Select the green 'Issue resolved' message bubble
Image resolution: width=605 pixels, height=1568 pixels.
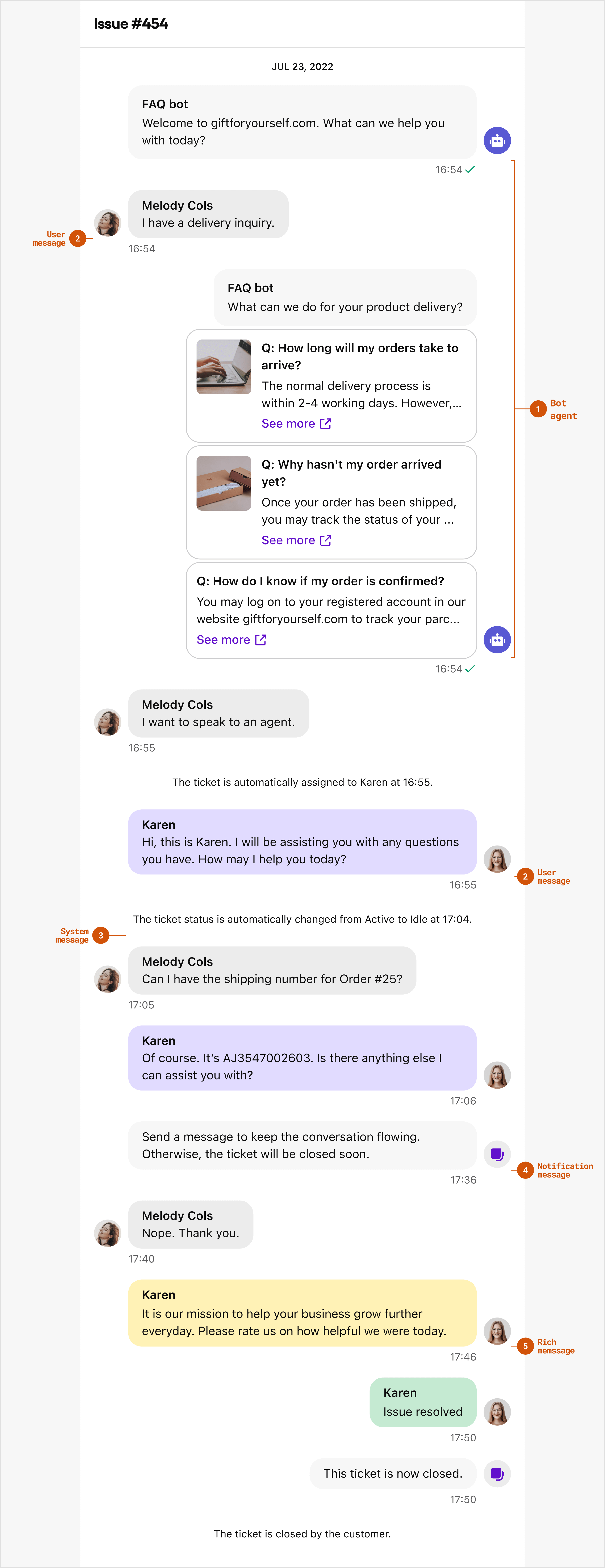(423, 1402)
